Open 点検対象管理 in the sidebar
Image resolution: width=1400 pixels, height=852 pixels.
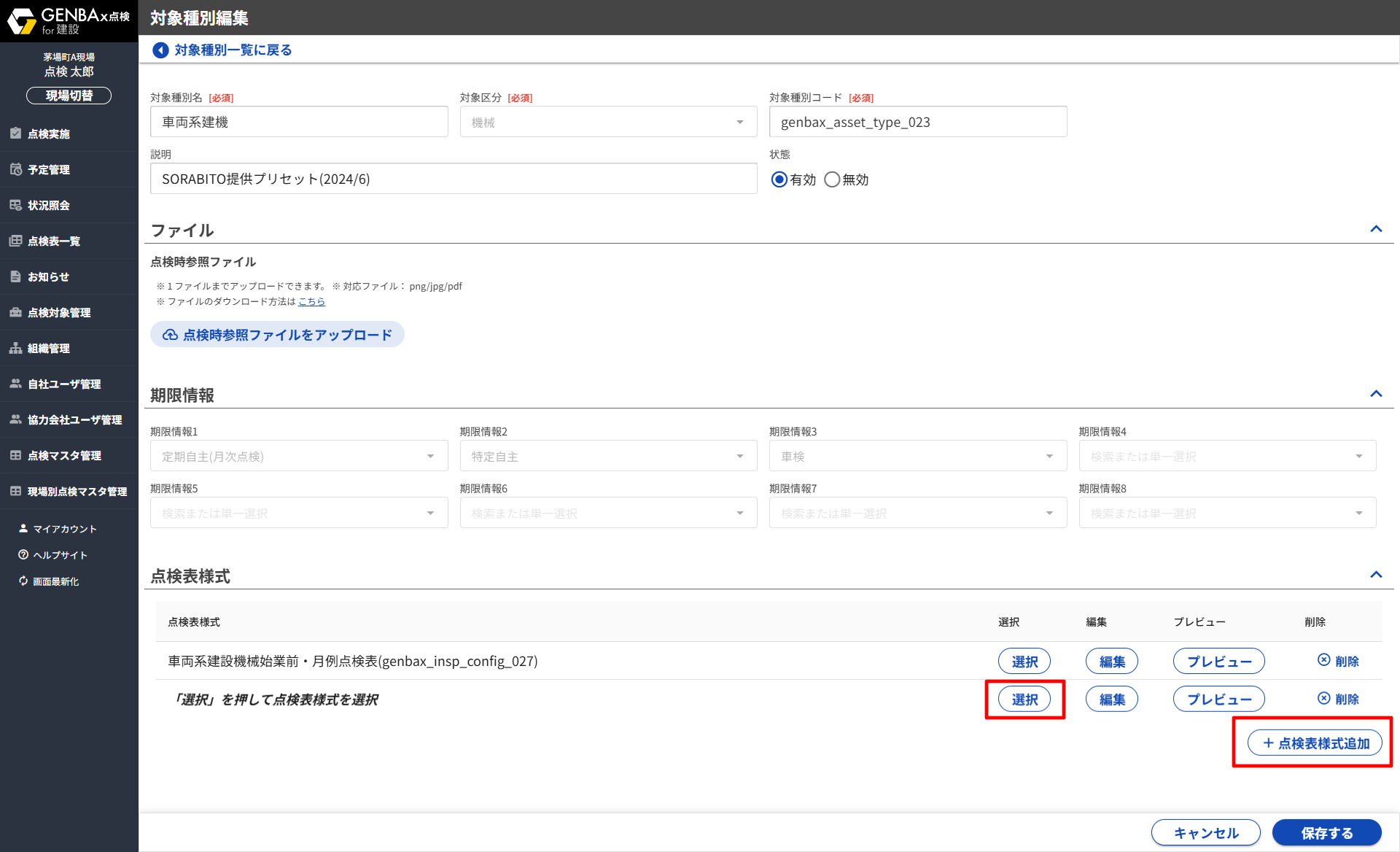click(59, 313)
